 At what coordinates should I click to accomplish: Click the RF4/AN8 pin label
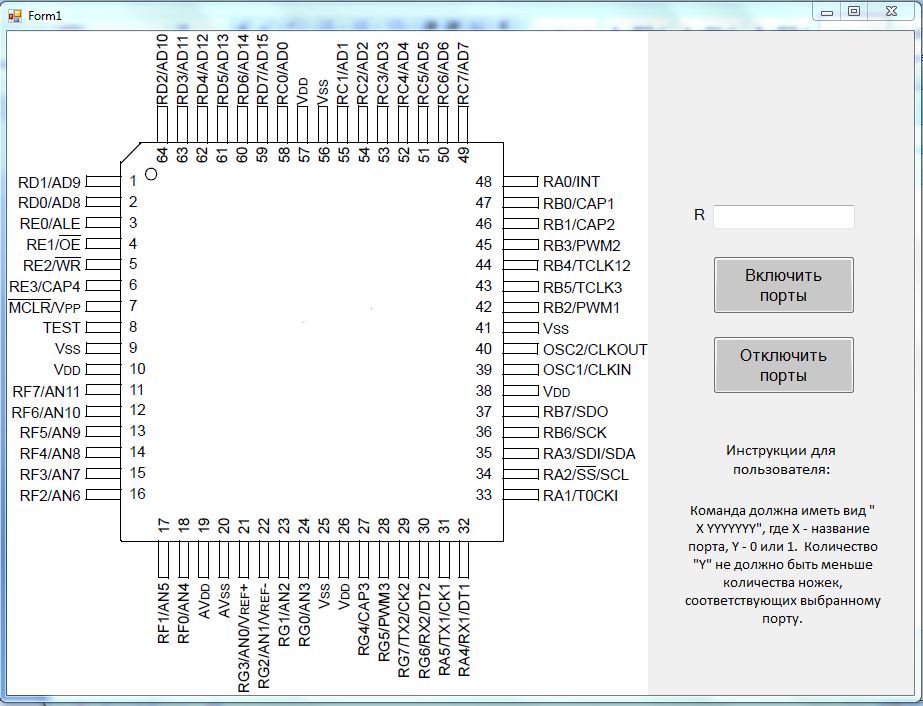point(50,454)
